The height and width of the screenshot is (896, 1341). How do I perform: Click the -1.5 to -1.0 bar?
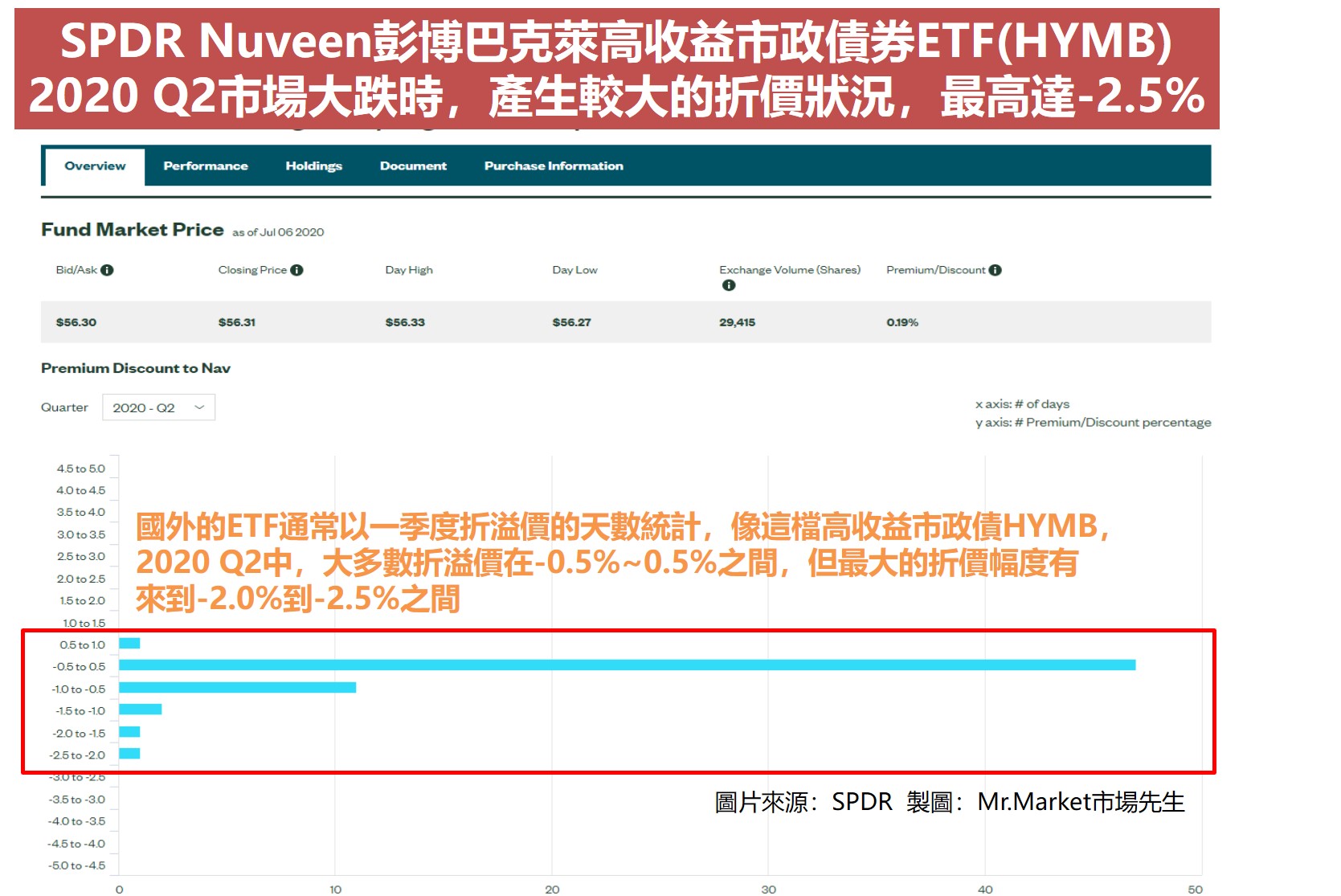point(140,710)
